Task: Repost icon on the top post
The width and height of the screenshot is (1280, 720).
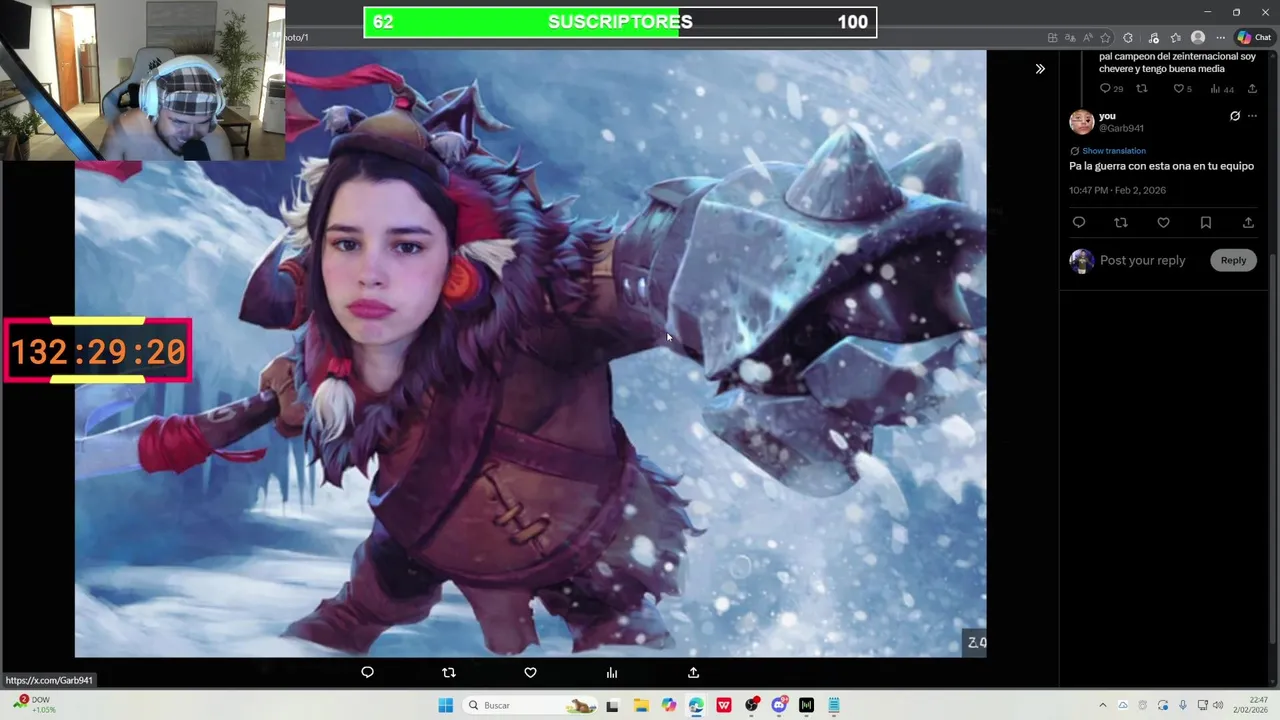Action: pos(1142,89)
